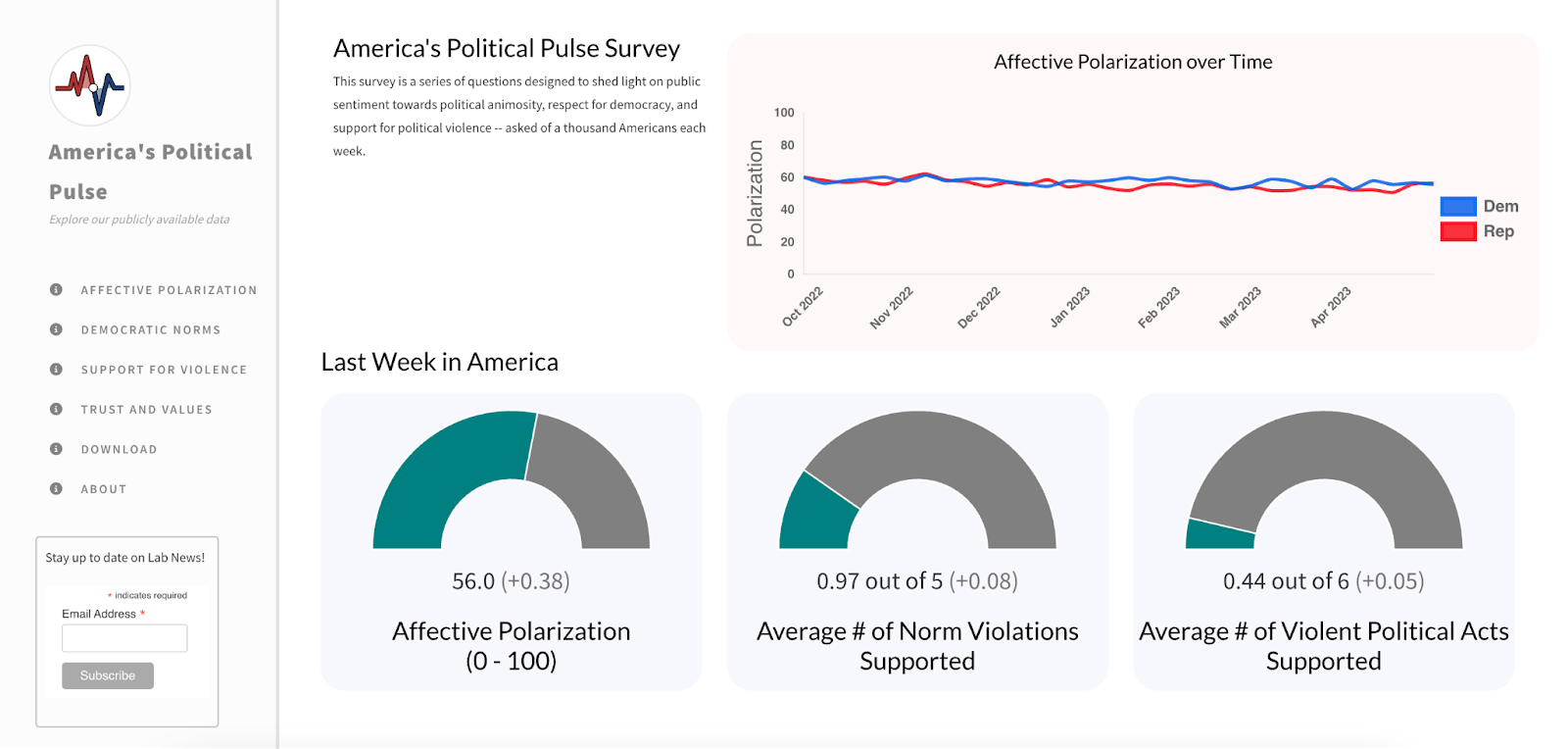Toggle the Dem series legend swatch
The width and height of the screenshot is (1568, 749).
point(1458,206)
